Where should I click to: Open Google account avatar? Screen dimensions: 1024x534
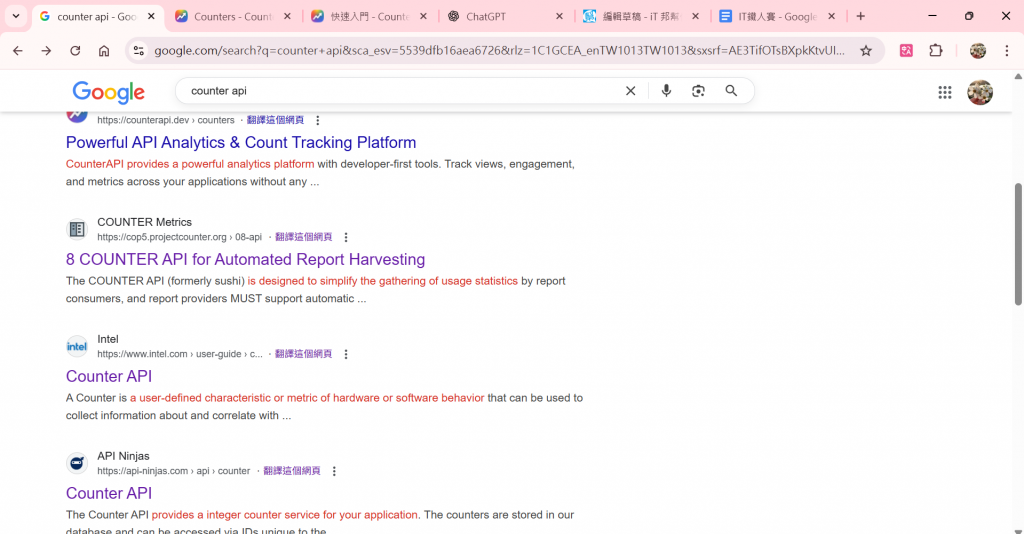point(980,93)
